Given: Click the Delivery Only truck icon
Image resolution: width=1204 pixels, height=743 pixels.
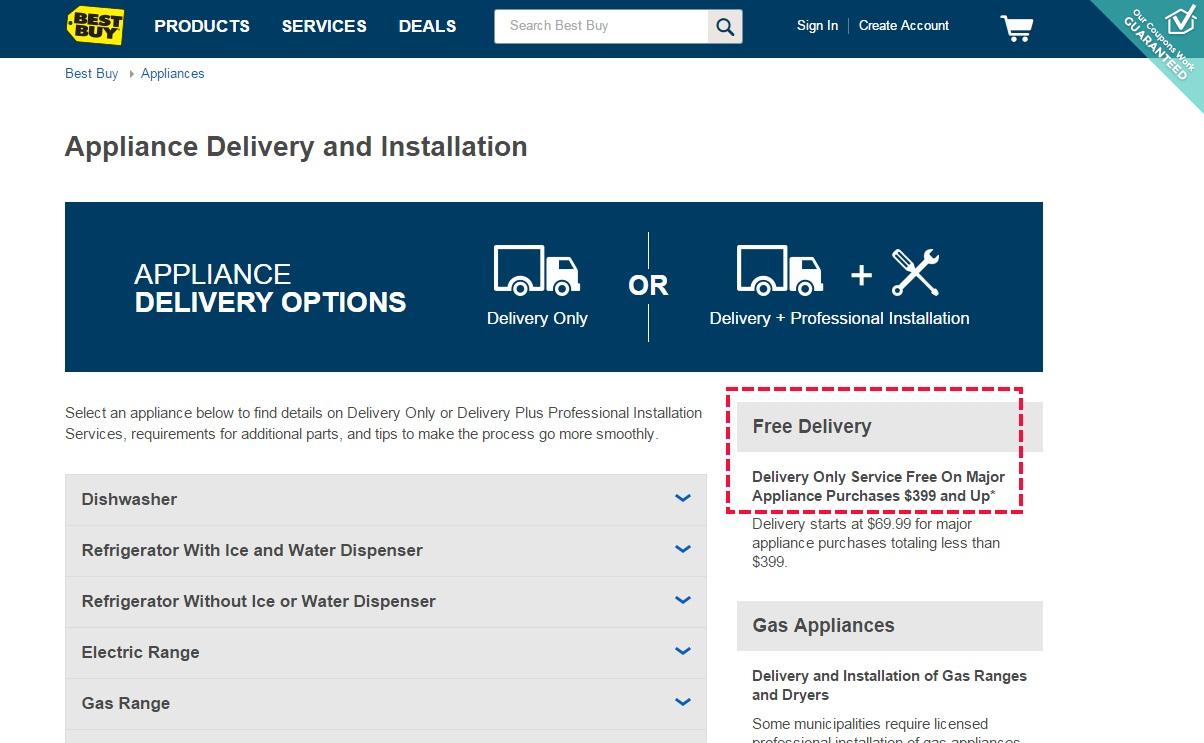Looking at the screenshot, I should (537, 271).
